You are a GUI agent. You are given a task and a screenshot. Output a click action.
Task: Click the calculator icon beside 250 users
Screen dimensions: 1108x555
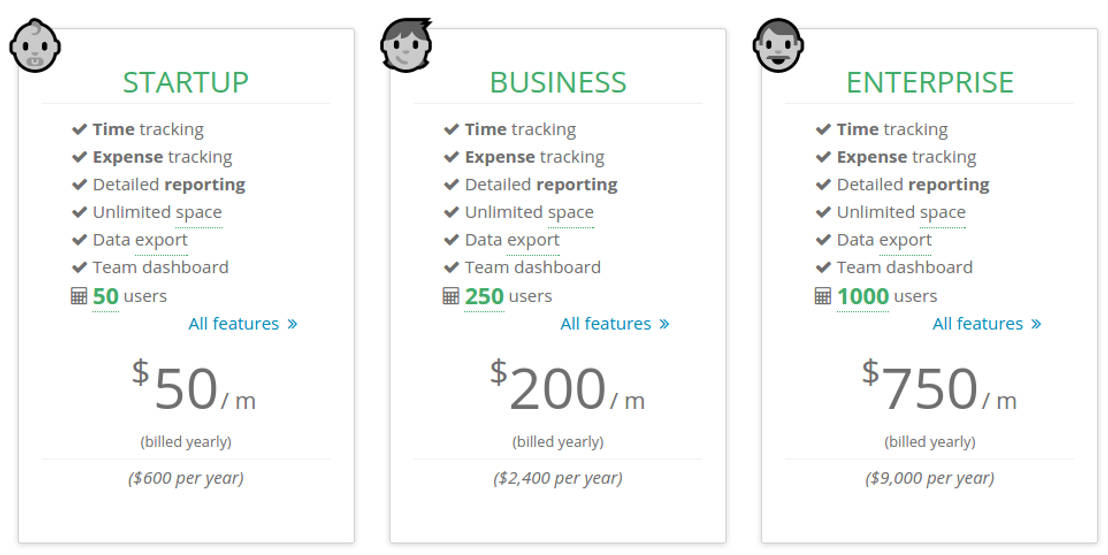451,296
